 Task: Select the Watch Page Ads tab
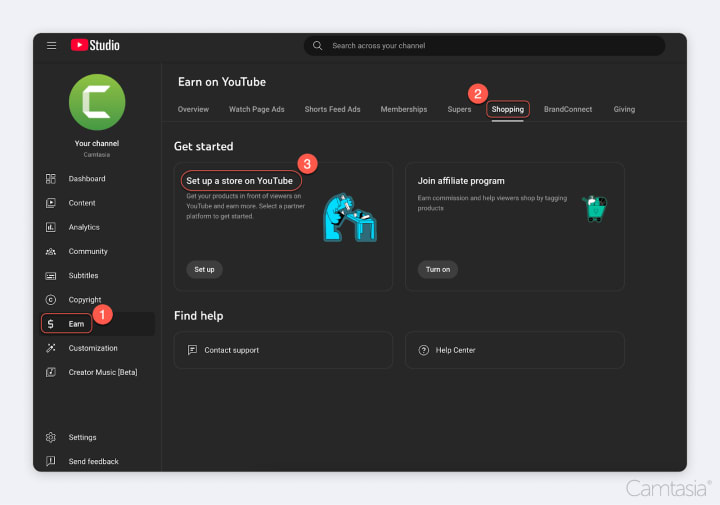pos(257,109)
